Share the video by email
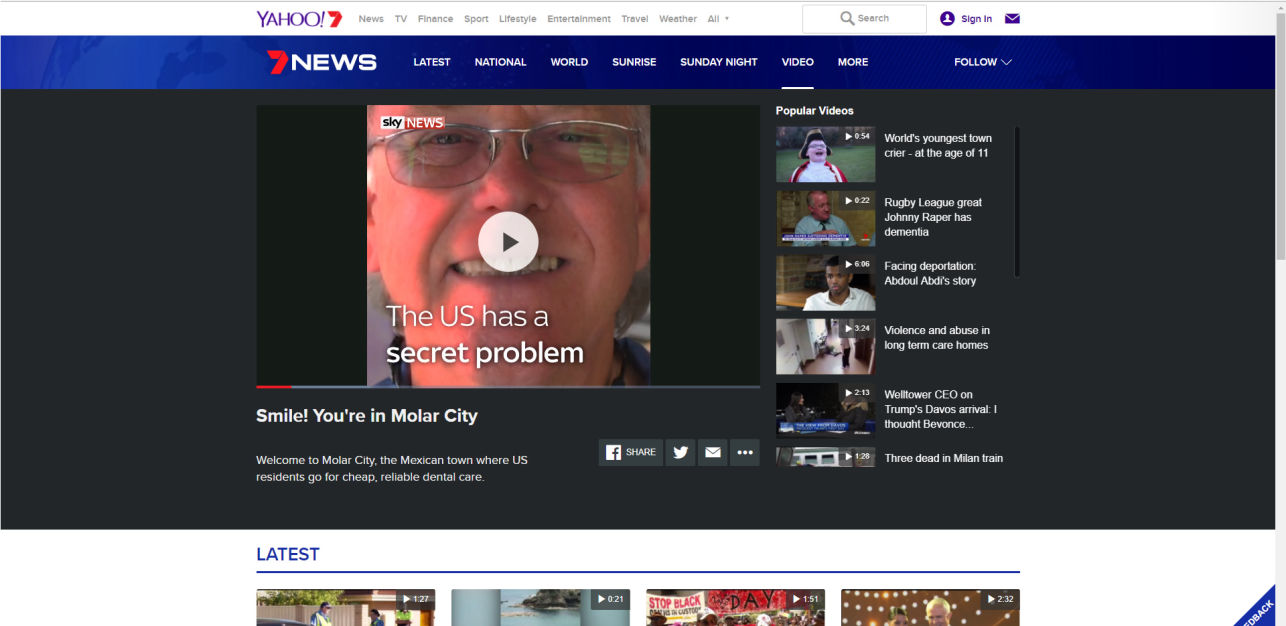Screen dimensions: 1286x626 [x=712, y=452]
